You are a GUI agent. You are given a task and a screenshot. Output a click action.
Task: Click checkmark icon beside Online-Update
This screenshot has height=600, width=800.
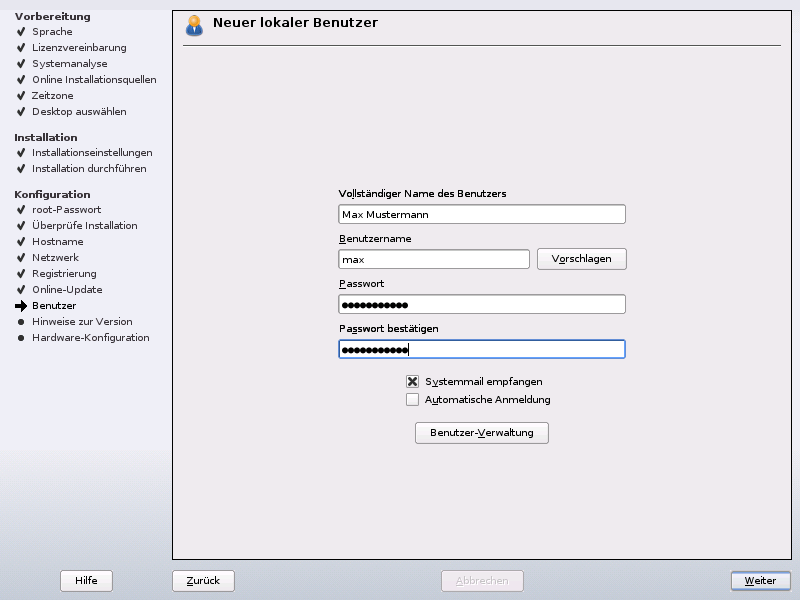(21, 290)
